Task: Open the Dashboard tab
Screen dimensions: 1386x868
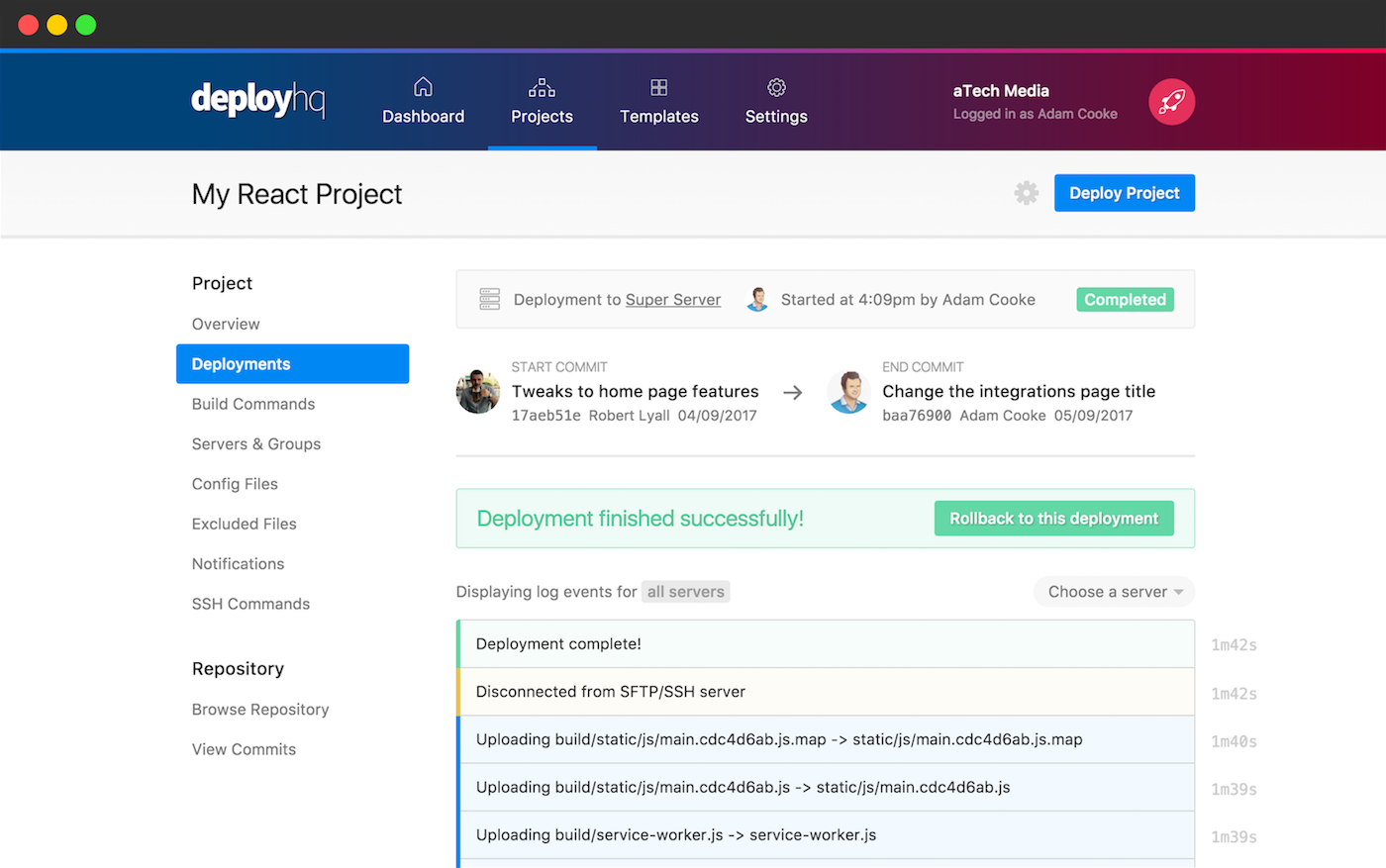Action: 423,102
